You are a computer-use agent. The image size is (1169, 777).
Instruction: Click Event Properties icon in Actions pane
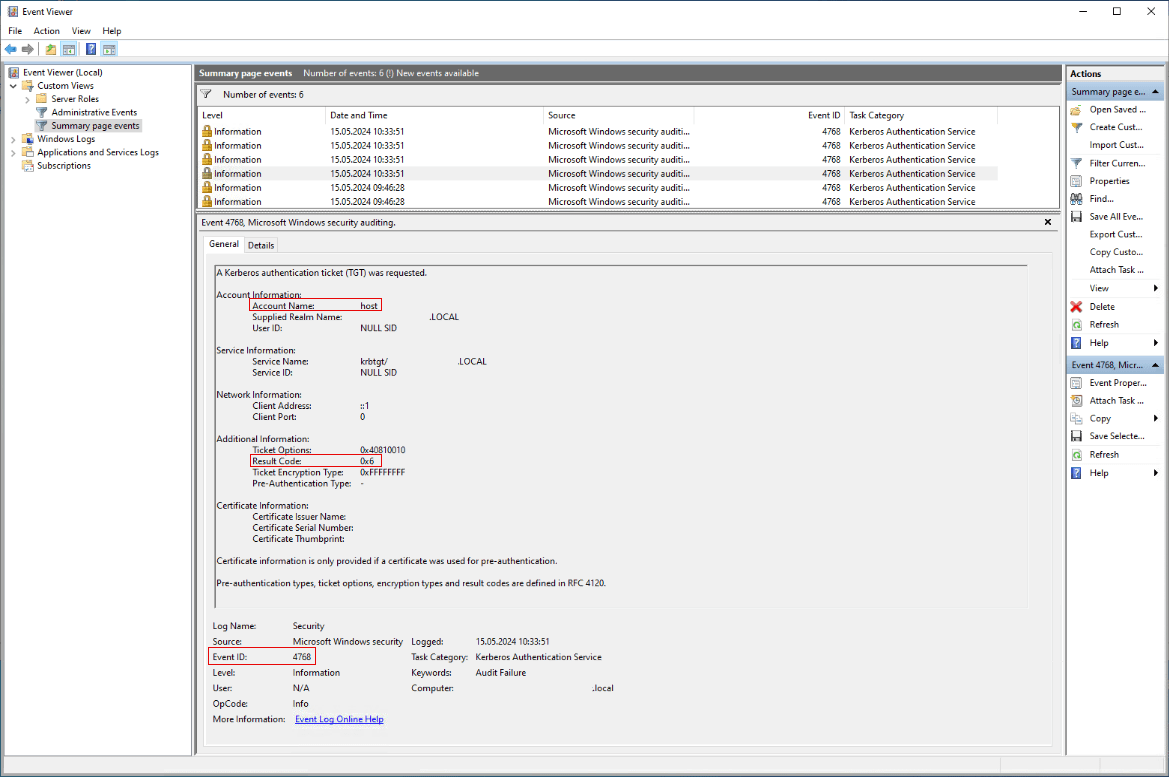[1076, 383]
